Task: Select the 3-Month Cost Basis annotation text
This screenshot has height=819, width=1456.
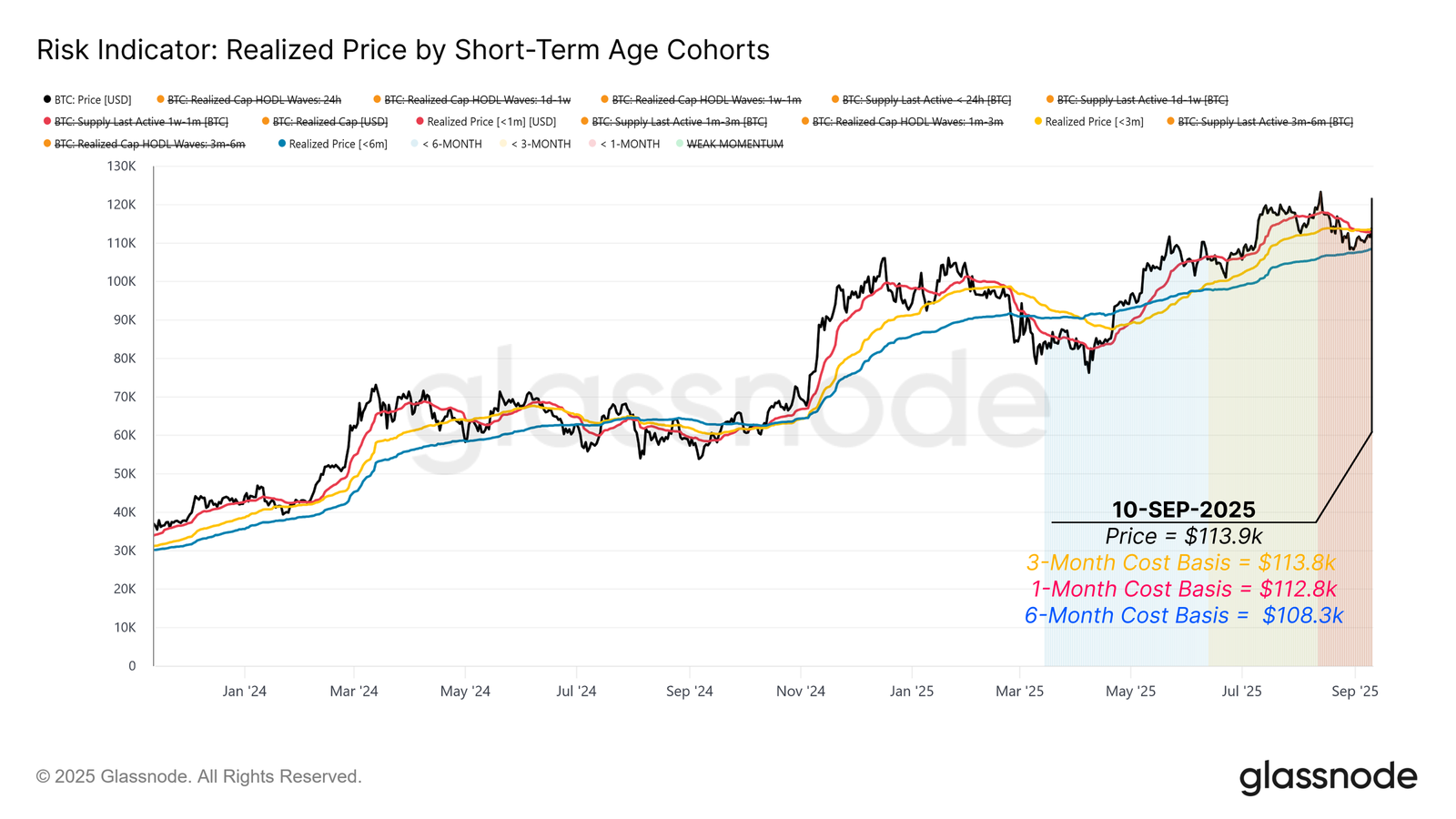Action: (1180, 562)
